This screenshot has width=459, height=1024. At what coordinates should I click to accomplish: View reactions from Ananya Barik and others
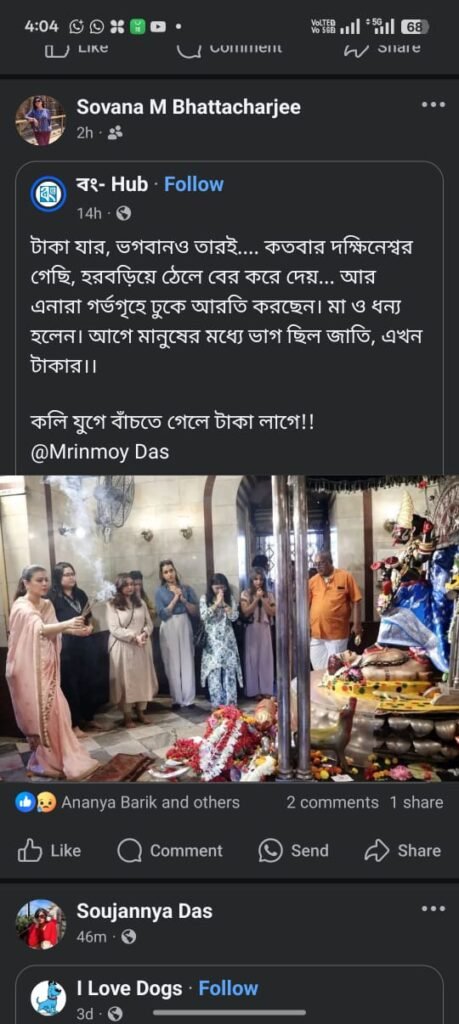pos(150,802)
